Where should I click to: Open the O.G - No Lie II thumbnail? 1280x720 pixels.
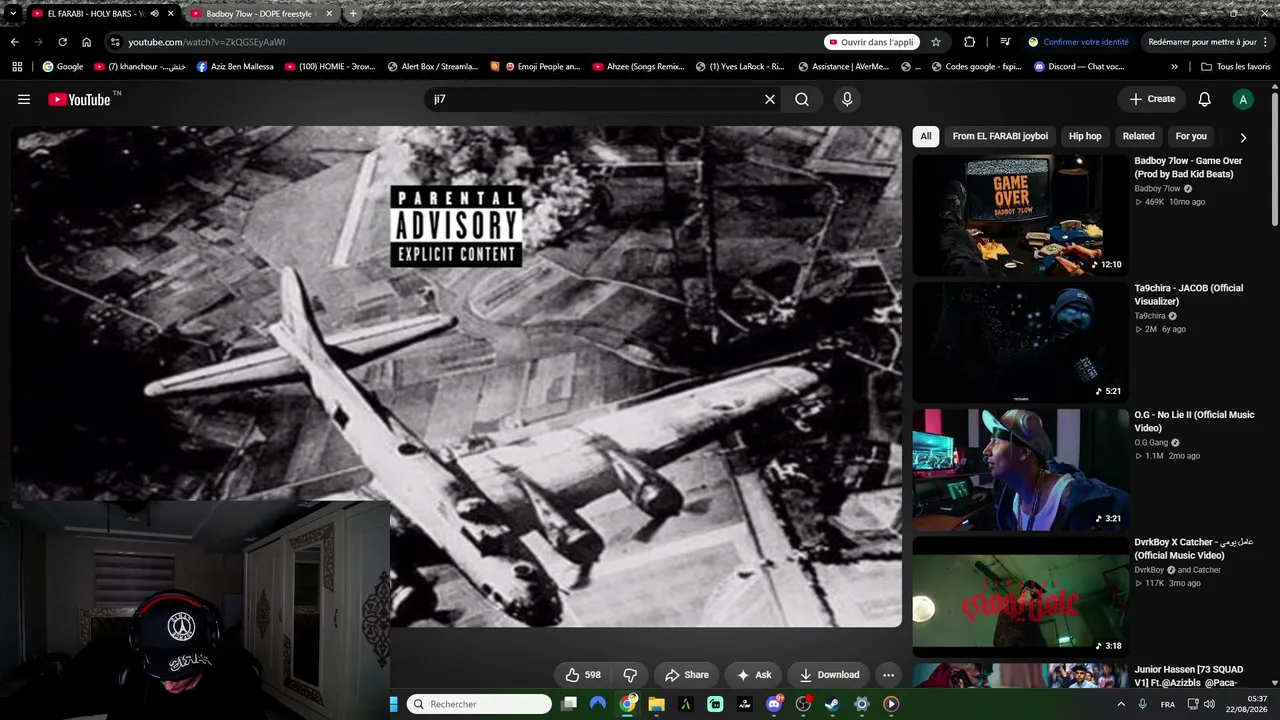1020,469
